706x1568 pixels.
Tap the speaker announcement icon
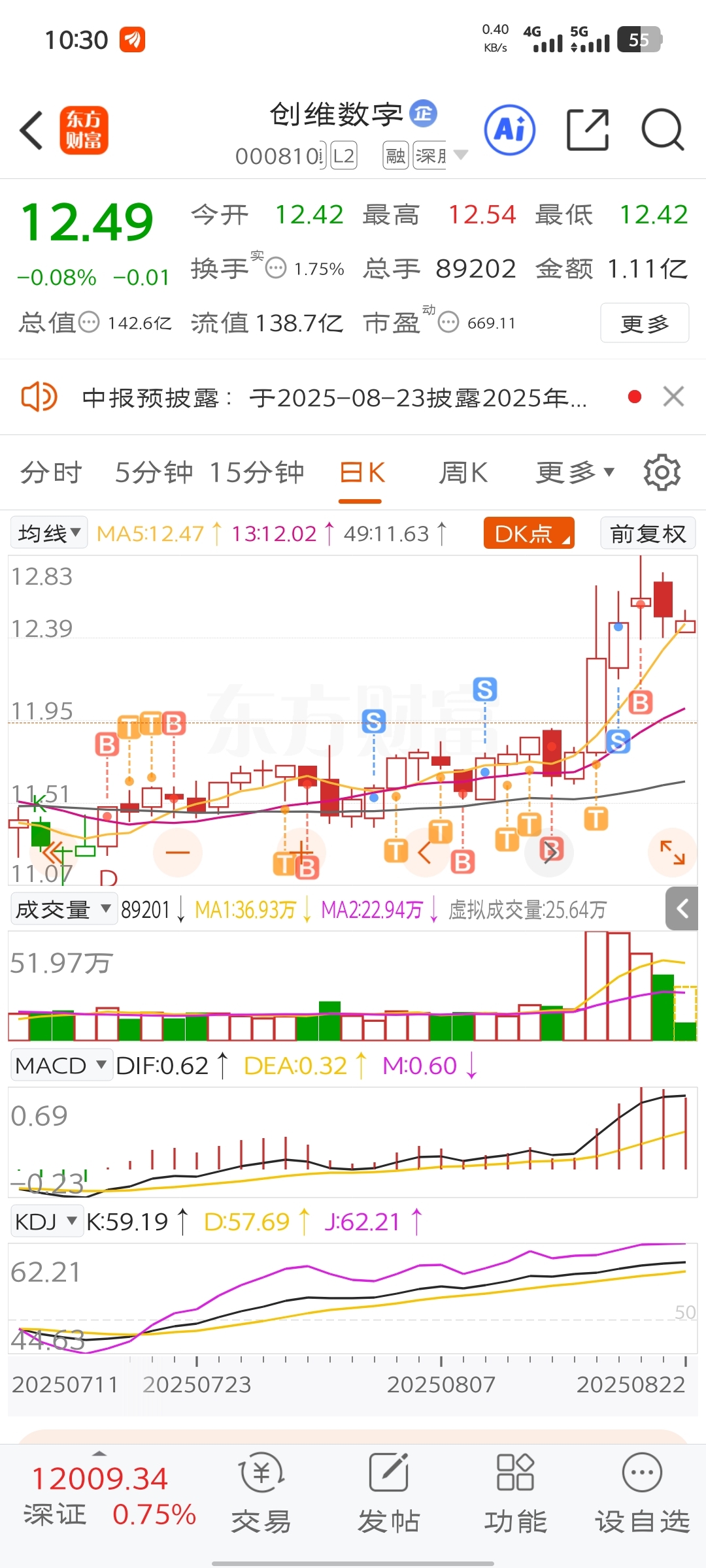[x=39, y=397]
